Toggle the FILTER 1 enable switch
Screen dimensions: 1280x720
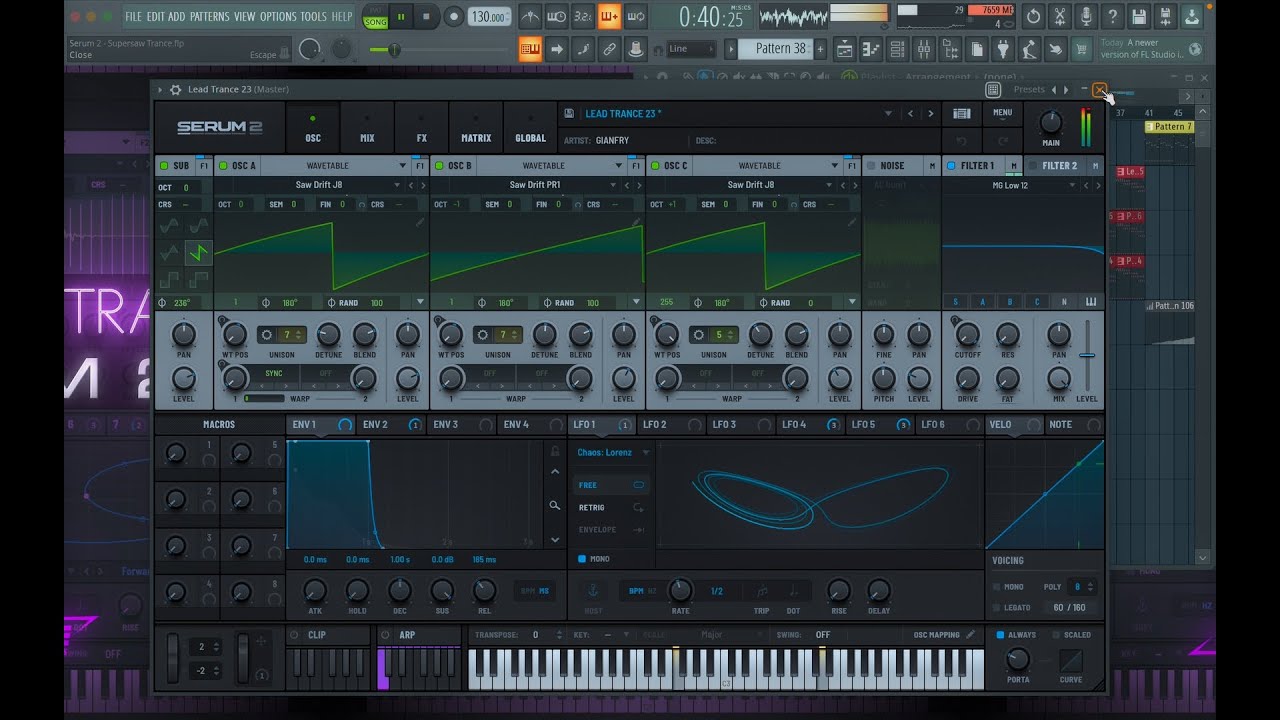click(951, 166)
